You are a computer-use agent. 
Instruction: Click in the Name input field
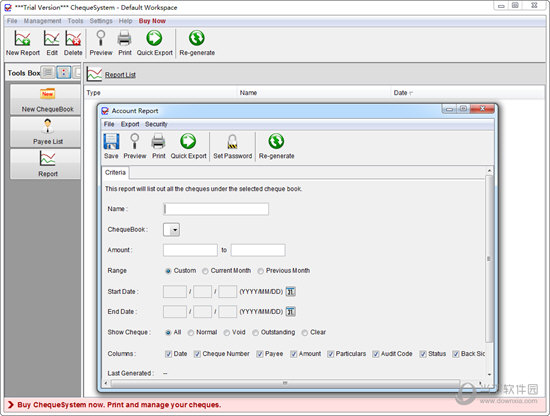pyautogui.click(x=216, y=209)
